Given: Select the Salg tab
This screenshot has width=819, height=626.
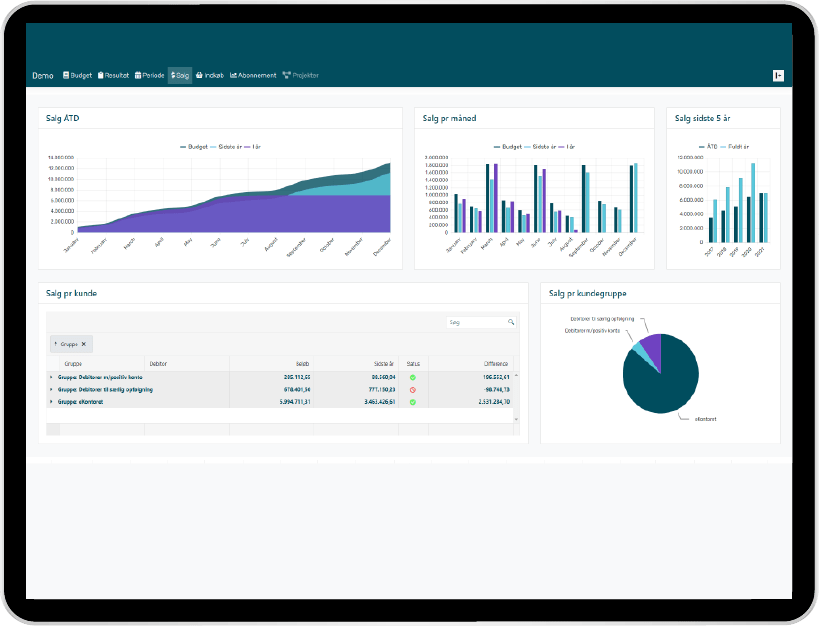Looking at the screenshot, I should pyautogui.click(x=180, y=75).
